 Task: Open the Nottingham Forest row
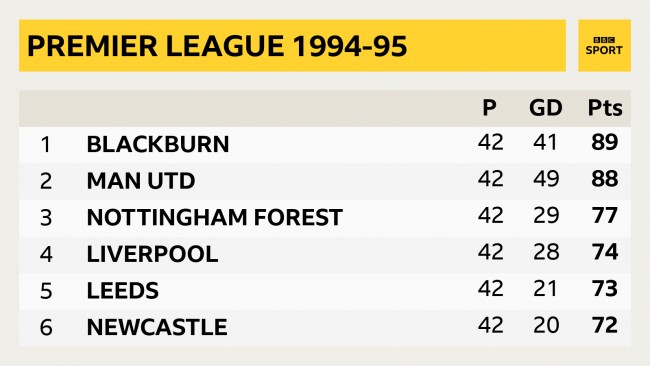pos(325,218)
